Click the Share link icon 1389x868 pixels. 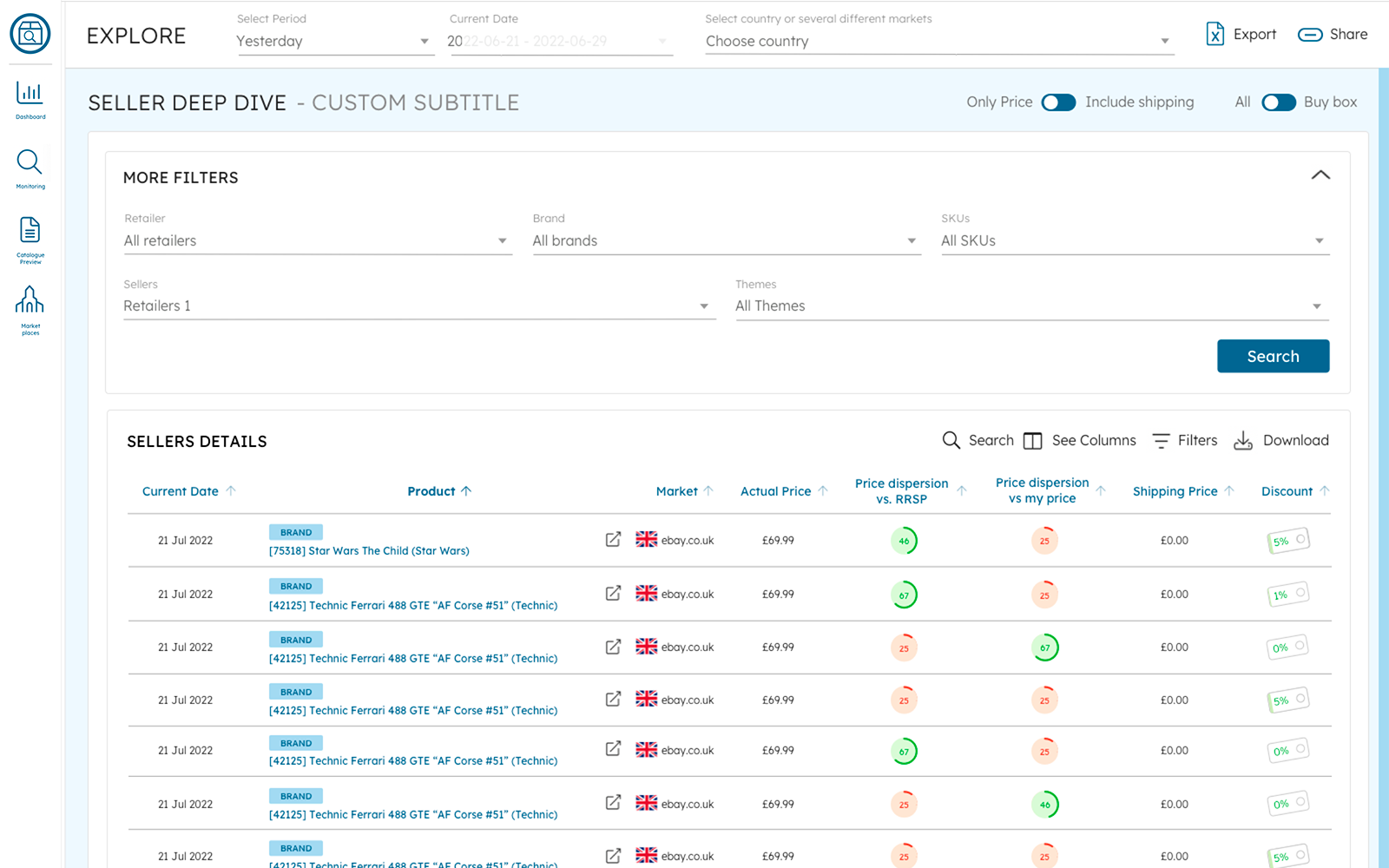[x=1309, y=35]
